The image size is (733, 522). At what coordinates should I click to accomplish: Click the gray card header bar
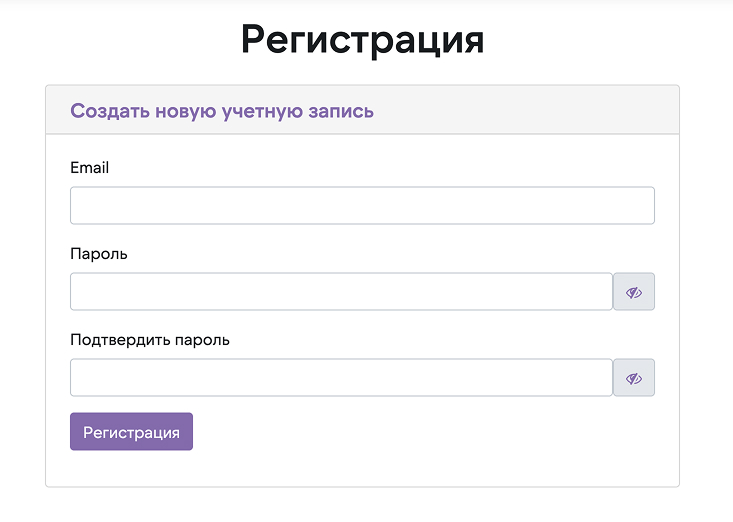coord(520,110)
